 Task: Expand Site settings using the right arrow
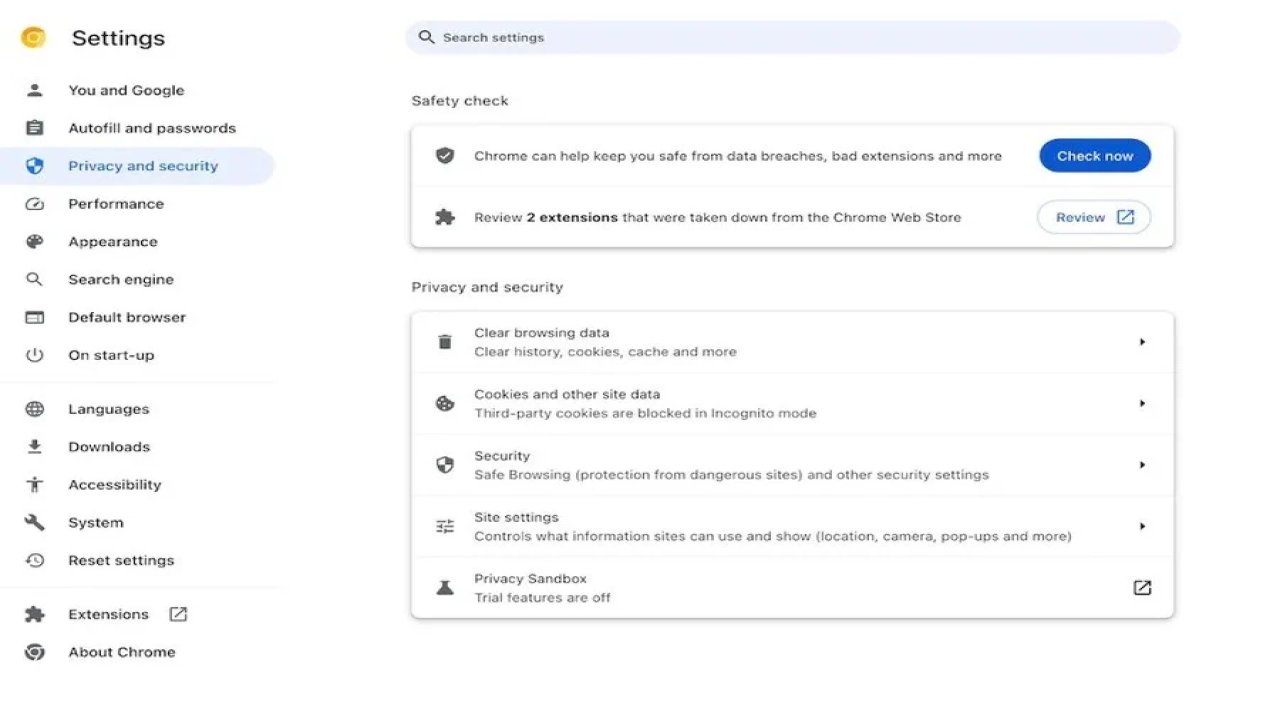1142,526
